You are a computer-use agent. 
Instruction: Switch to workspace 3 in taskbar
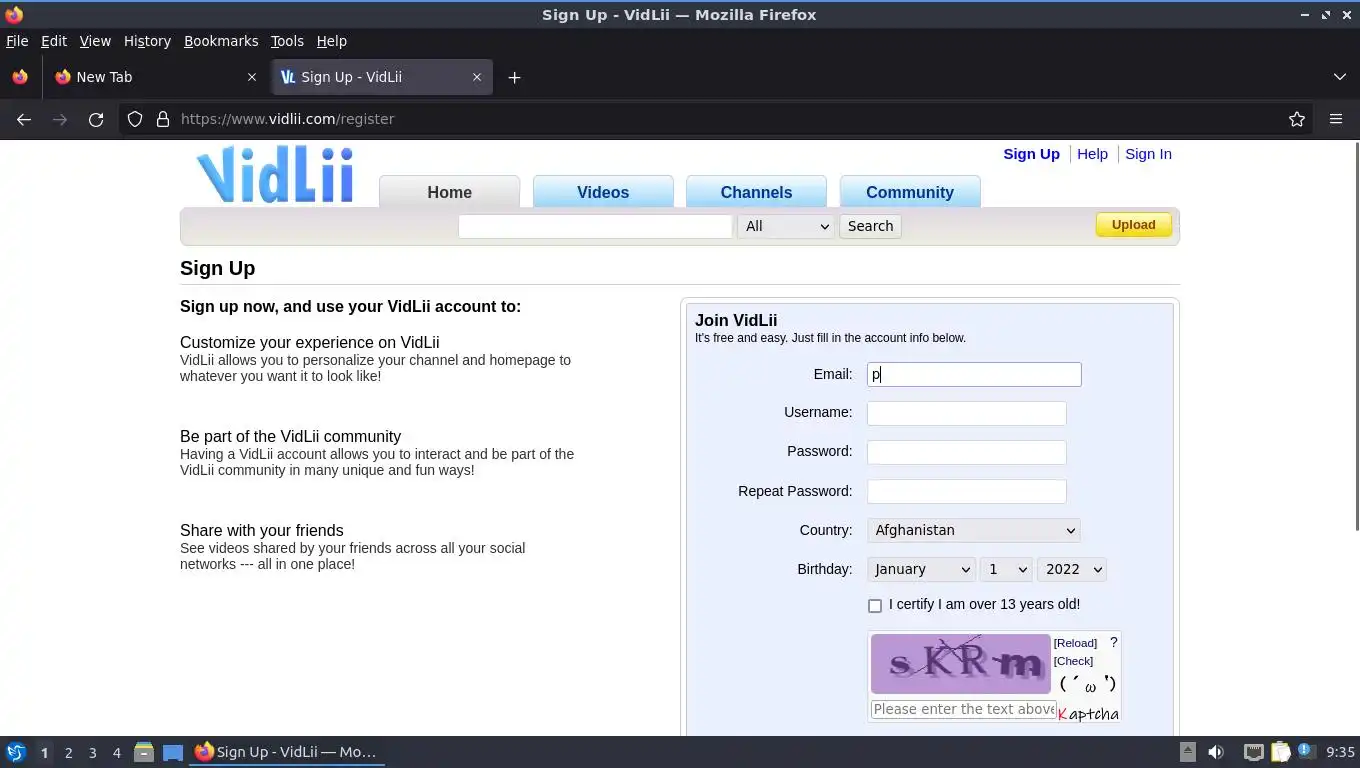click(92, 753)
